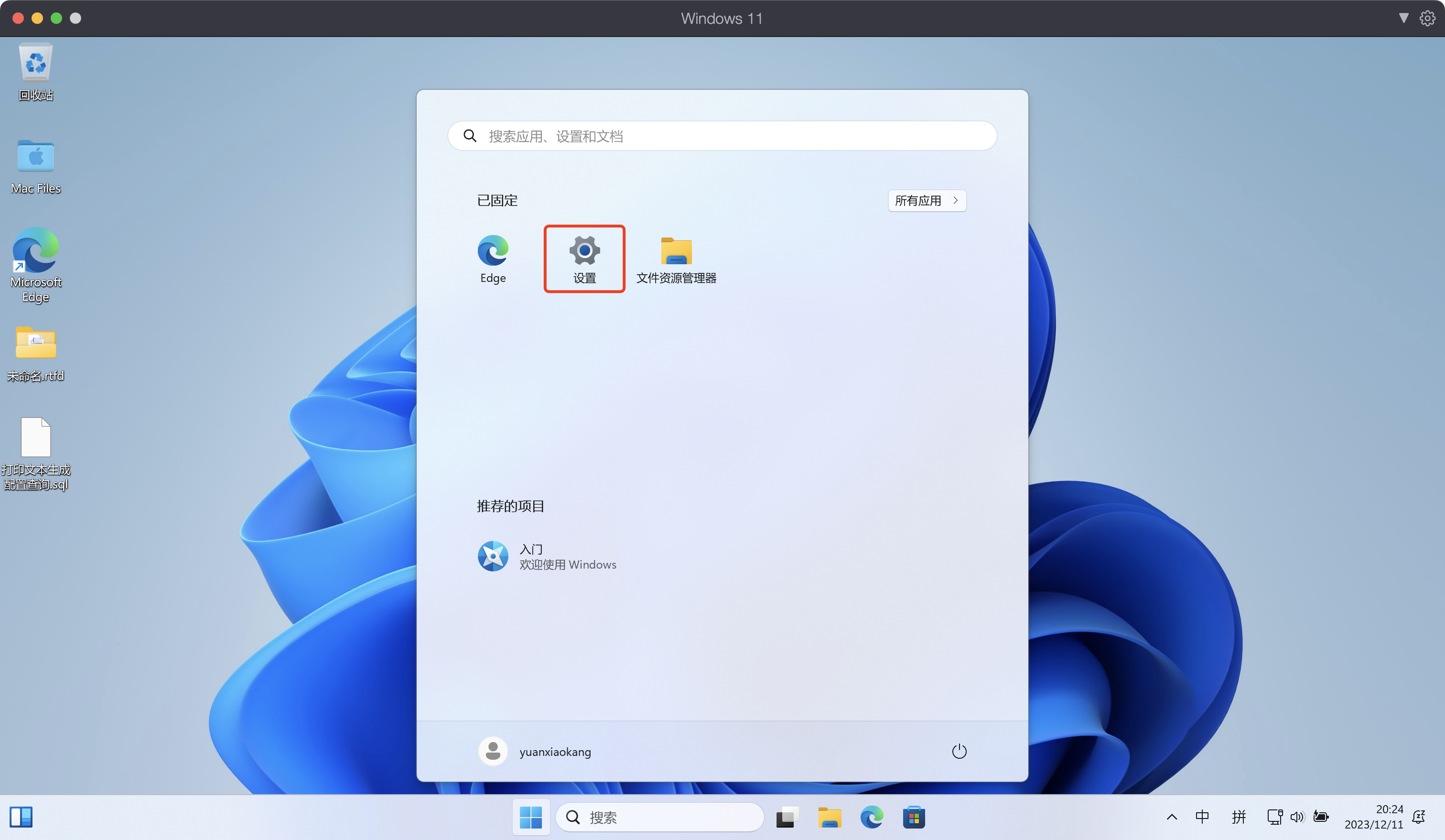1445x840 pixels.
Task: Open taskbar search box
Action: click(x=660, y=817)
